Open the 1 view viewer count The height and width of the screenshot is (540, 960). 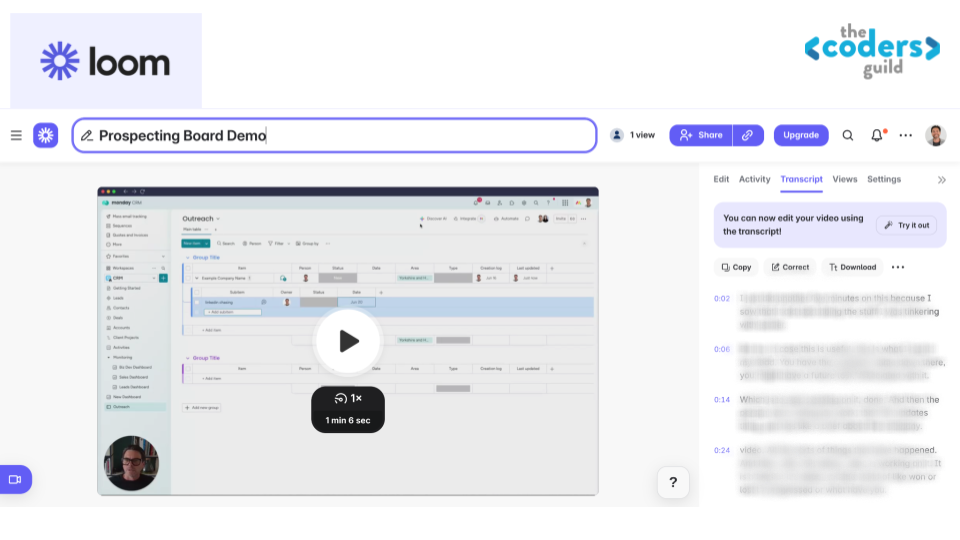(x=632, y=135)
